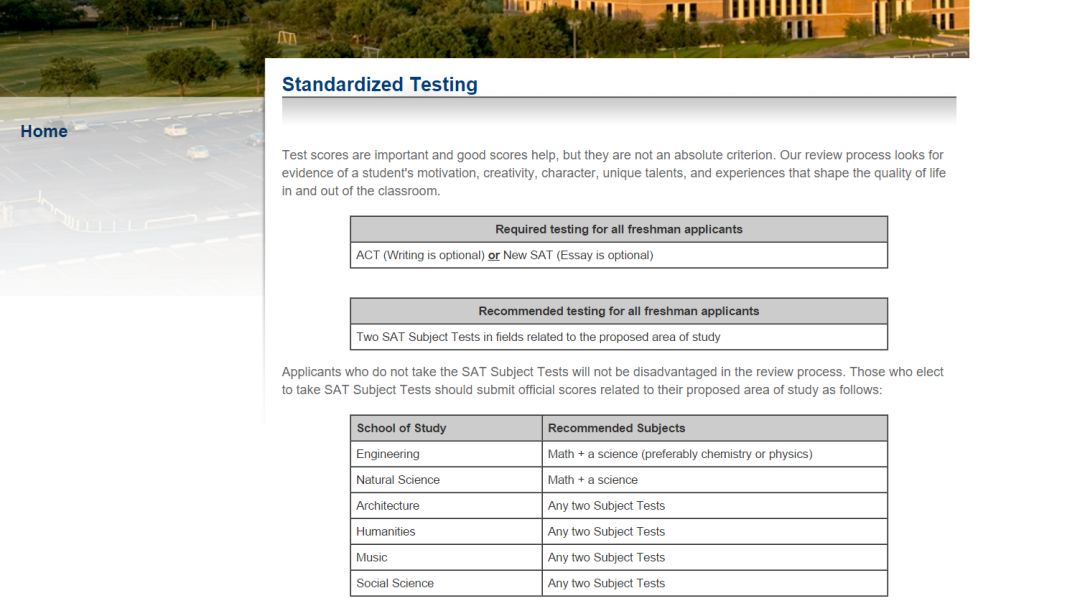Select the ACT or New SAT row
1080x616 pixels.
click(619, 255)
